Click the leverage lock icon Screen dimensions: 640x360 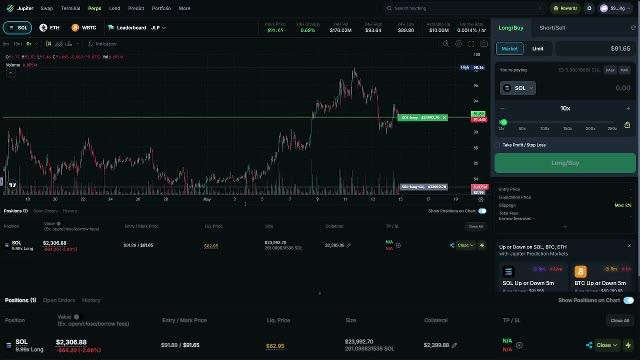pos(627,125)
